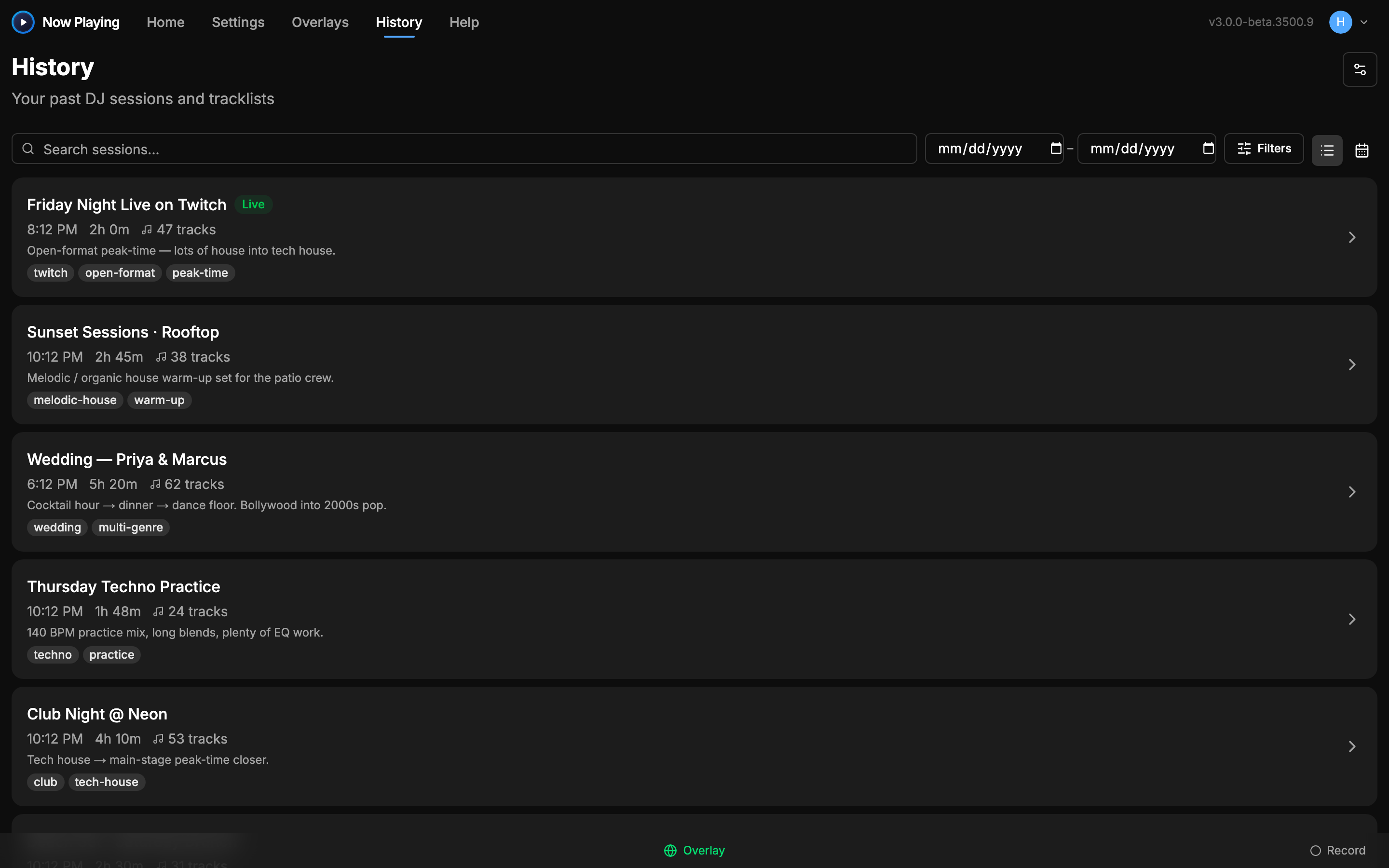Open Club Night @ Neon title

(x=97, y=714)
